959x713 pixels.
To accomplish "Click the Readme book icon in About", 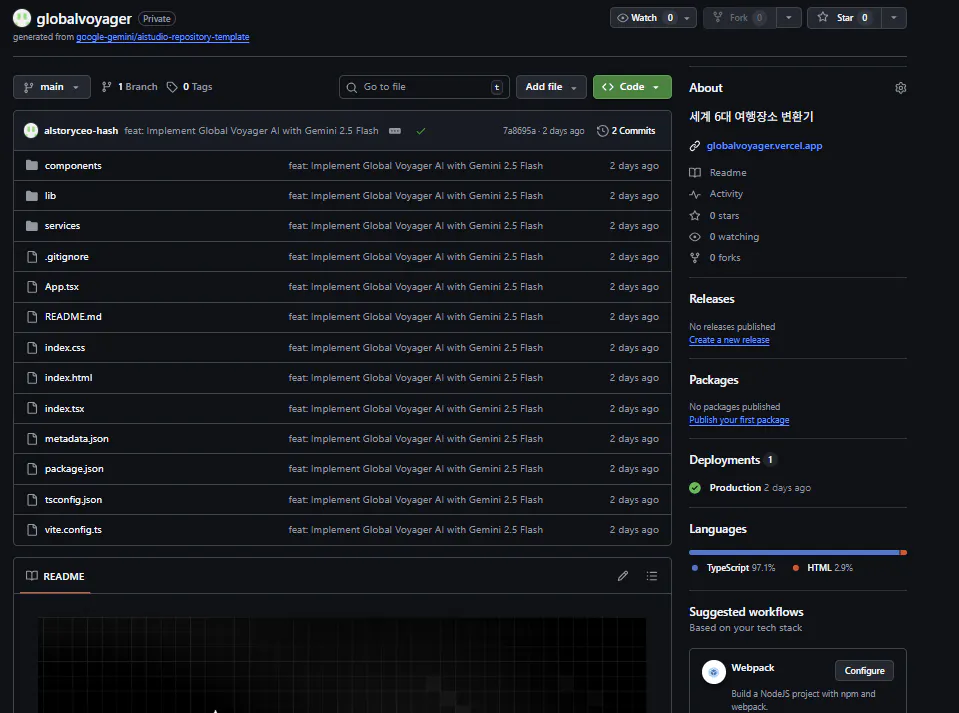I will tap(695, 172).
